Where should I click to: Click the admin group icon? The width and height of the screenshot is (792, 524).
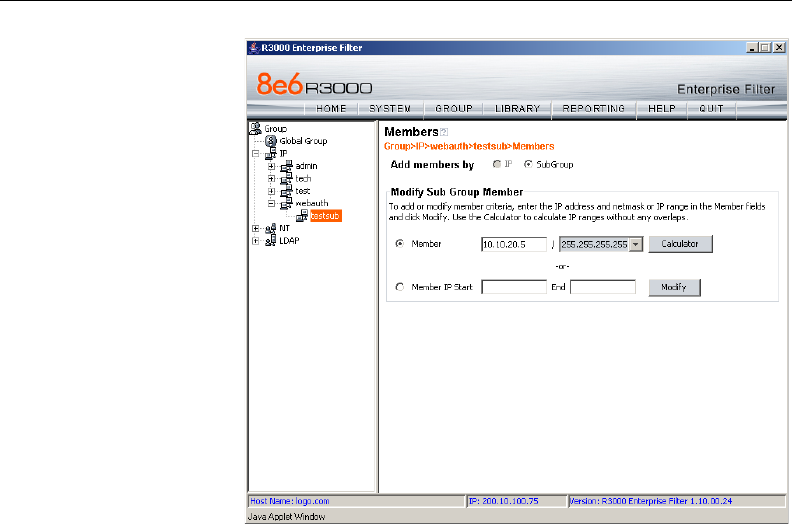[287, 166]
